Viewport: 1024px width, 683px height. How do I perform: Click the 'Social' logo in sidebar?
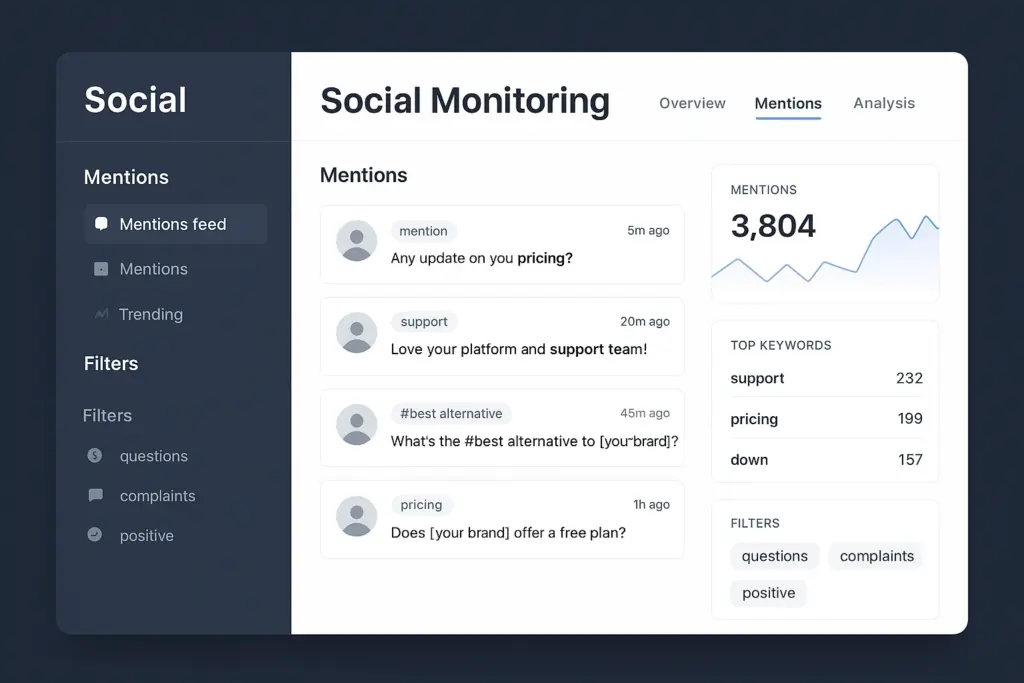pos(135,100)
